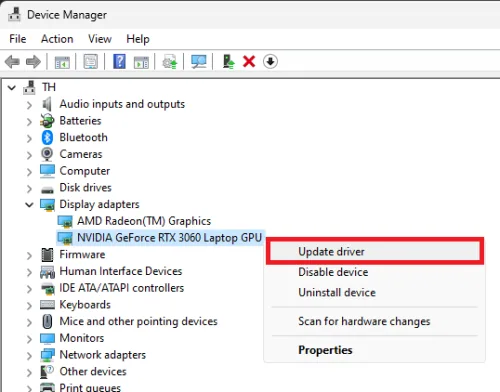The width and height of the screenshot is (500, 392).
Task: Click the Back arrow toolbar icon
Action: (x=12, y=62)
